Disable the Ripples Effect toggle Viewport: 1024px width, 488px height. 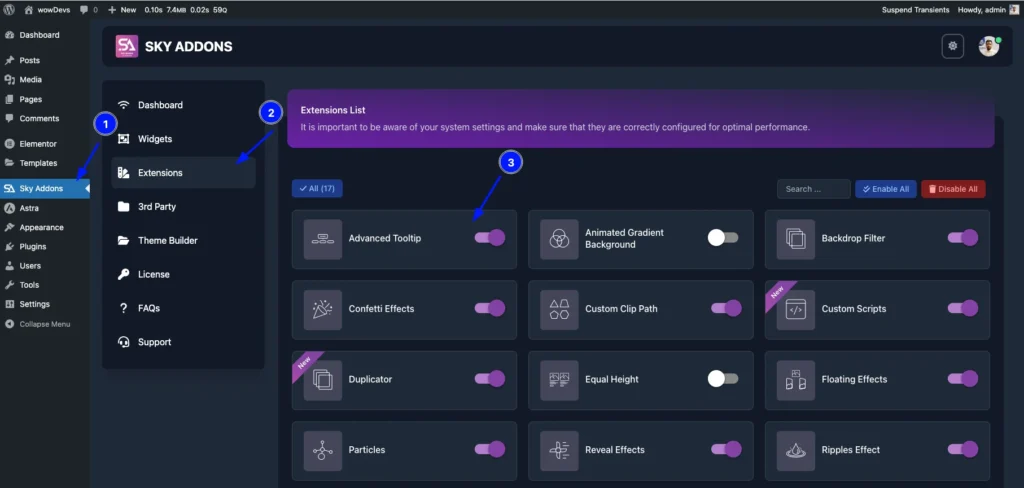[963, 449]
